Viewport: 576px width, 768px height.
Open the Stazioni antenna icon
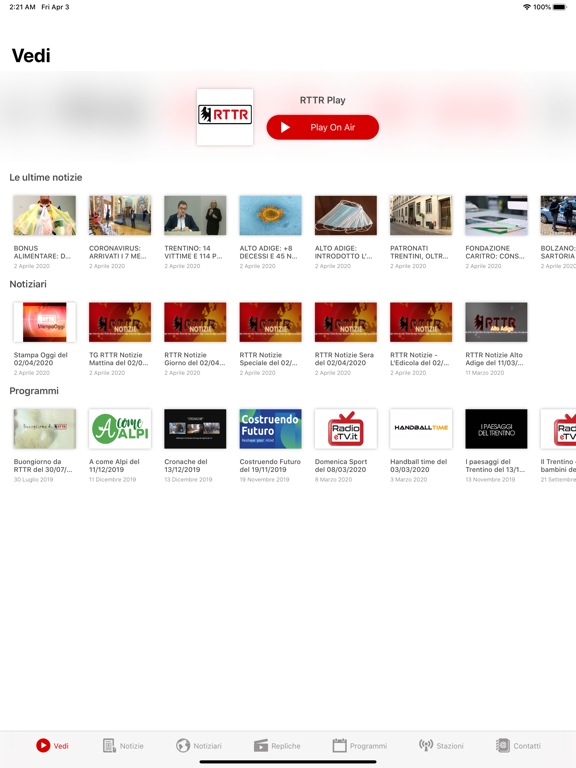click(426, 745)
